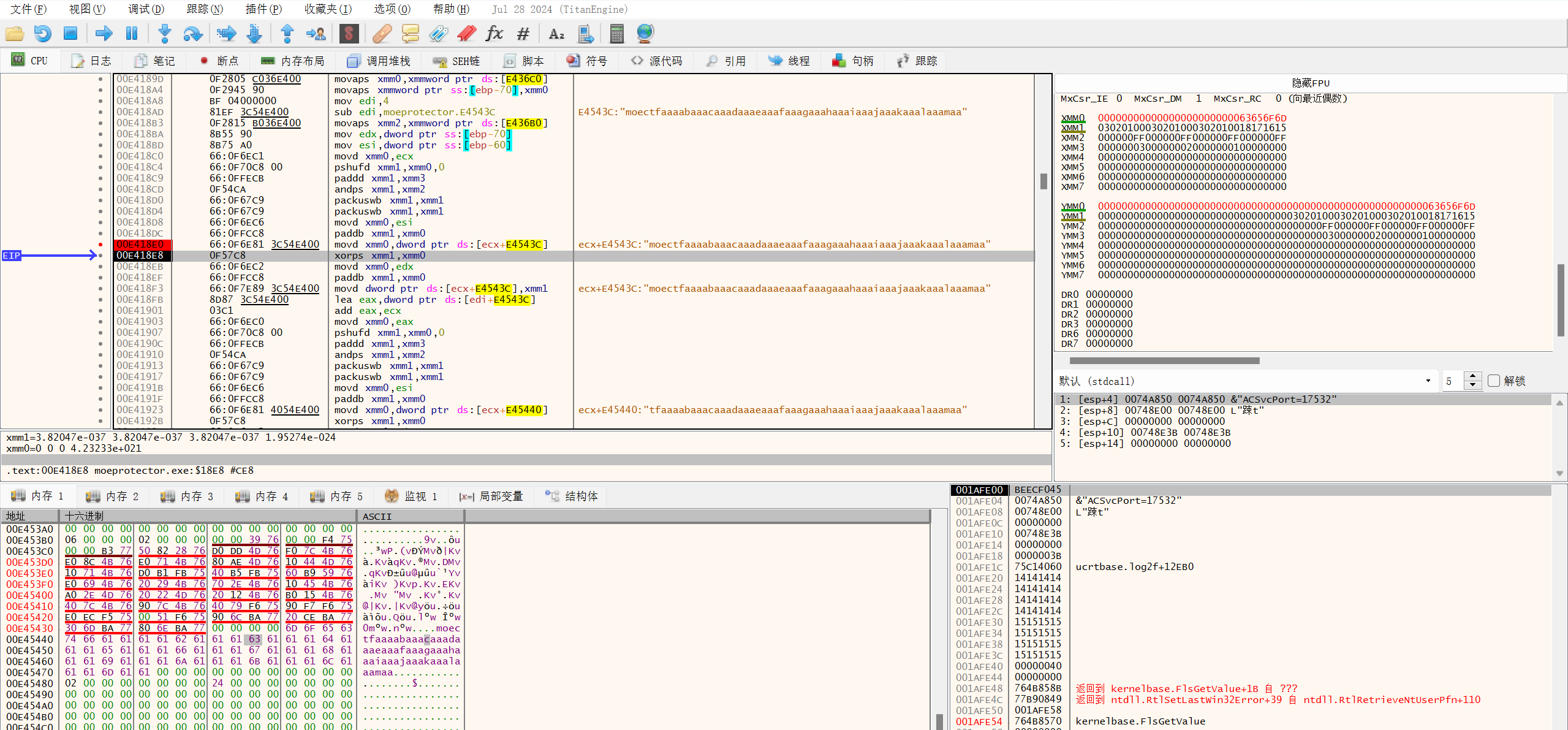Open the calculator toolbar icon
This screenshot has height=730, width=1568.
(x=616, y=34)
